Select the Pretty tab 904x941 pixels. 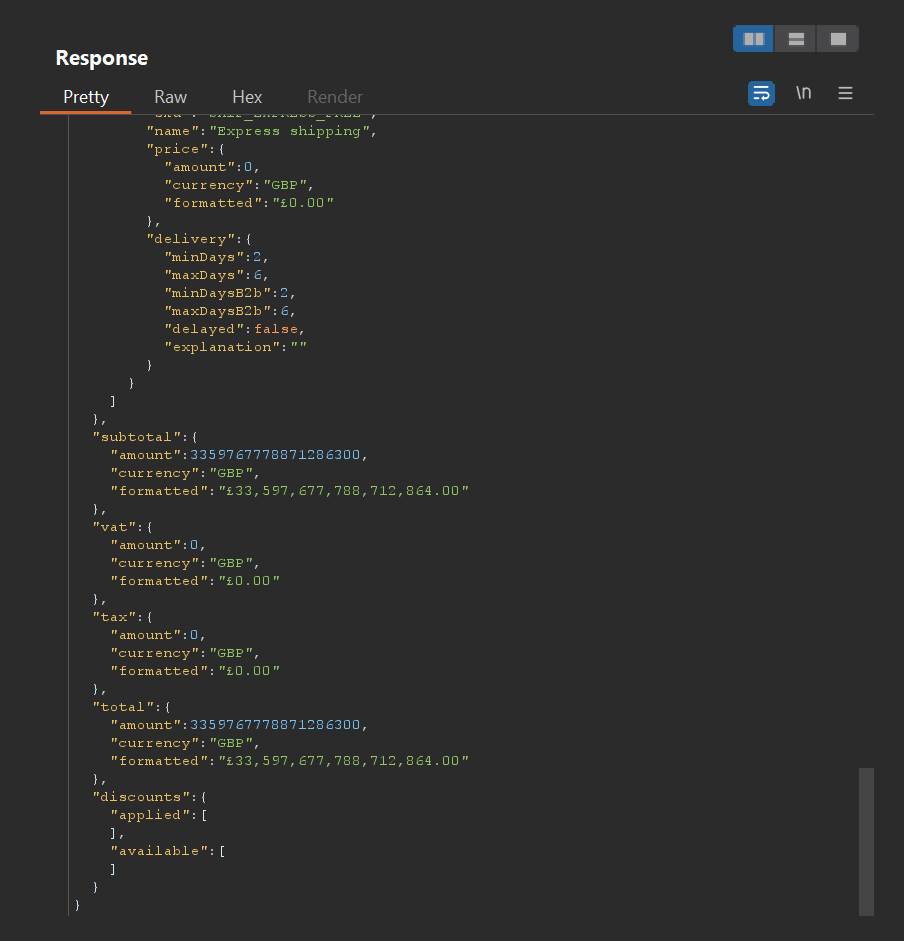[x=86, y=97]
